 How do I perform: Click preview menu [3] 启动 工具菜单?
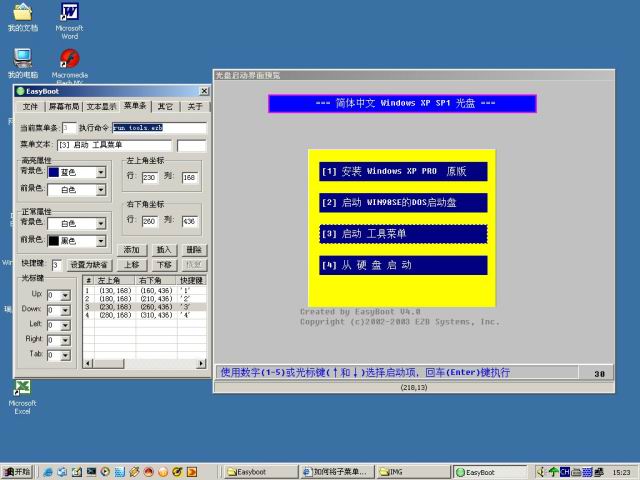click(403, 234)
